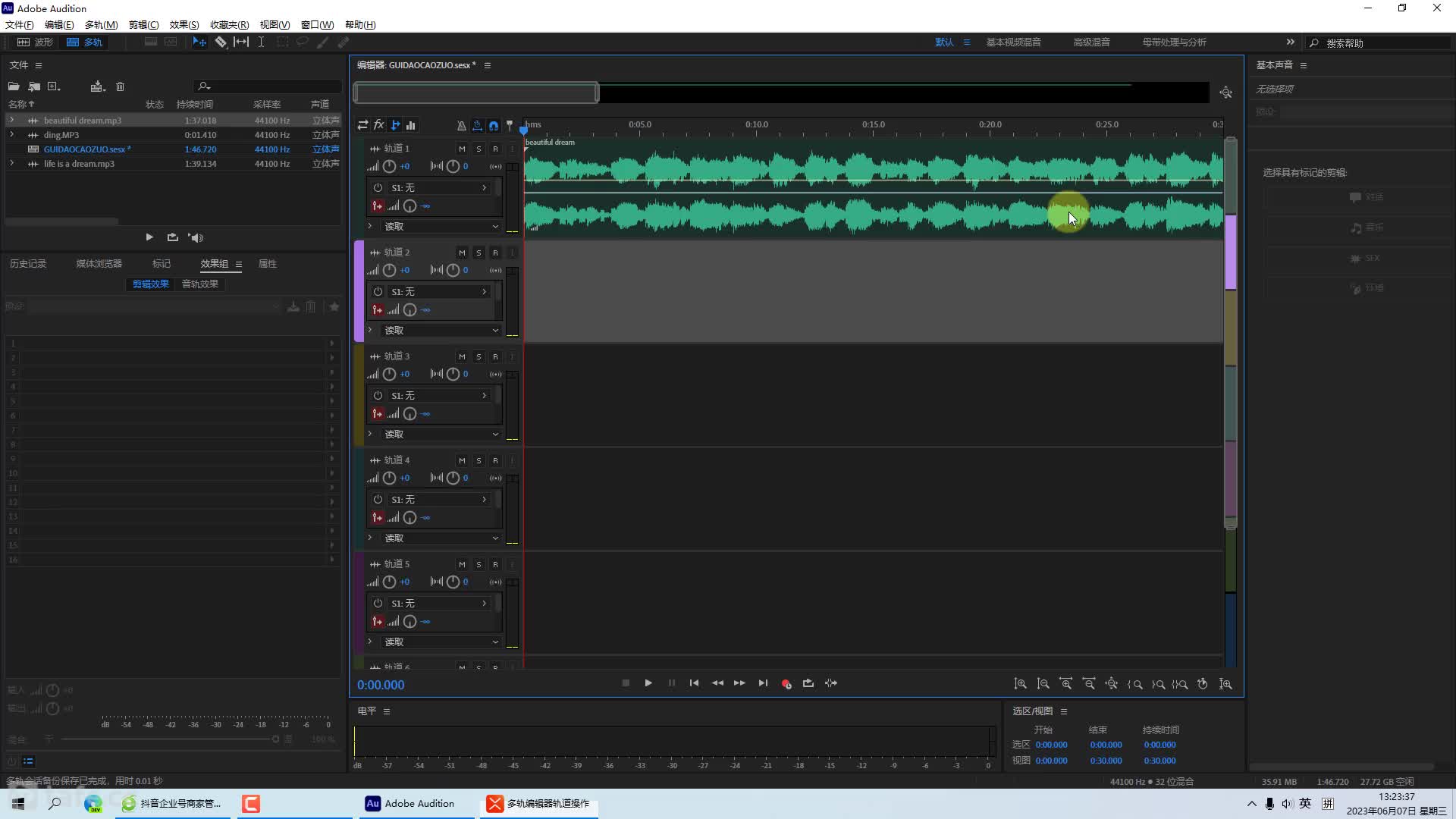Click the Insert into Multitrack icon

(x=97, y=86)
